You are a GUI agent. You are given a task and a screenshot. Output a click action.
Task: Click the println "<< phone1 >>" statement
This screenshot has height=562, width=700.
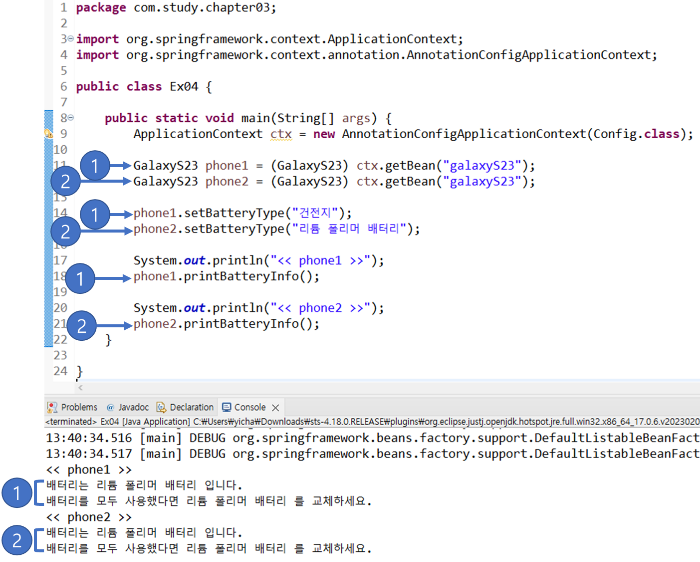coord(258,260)
